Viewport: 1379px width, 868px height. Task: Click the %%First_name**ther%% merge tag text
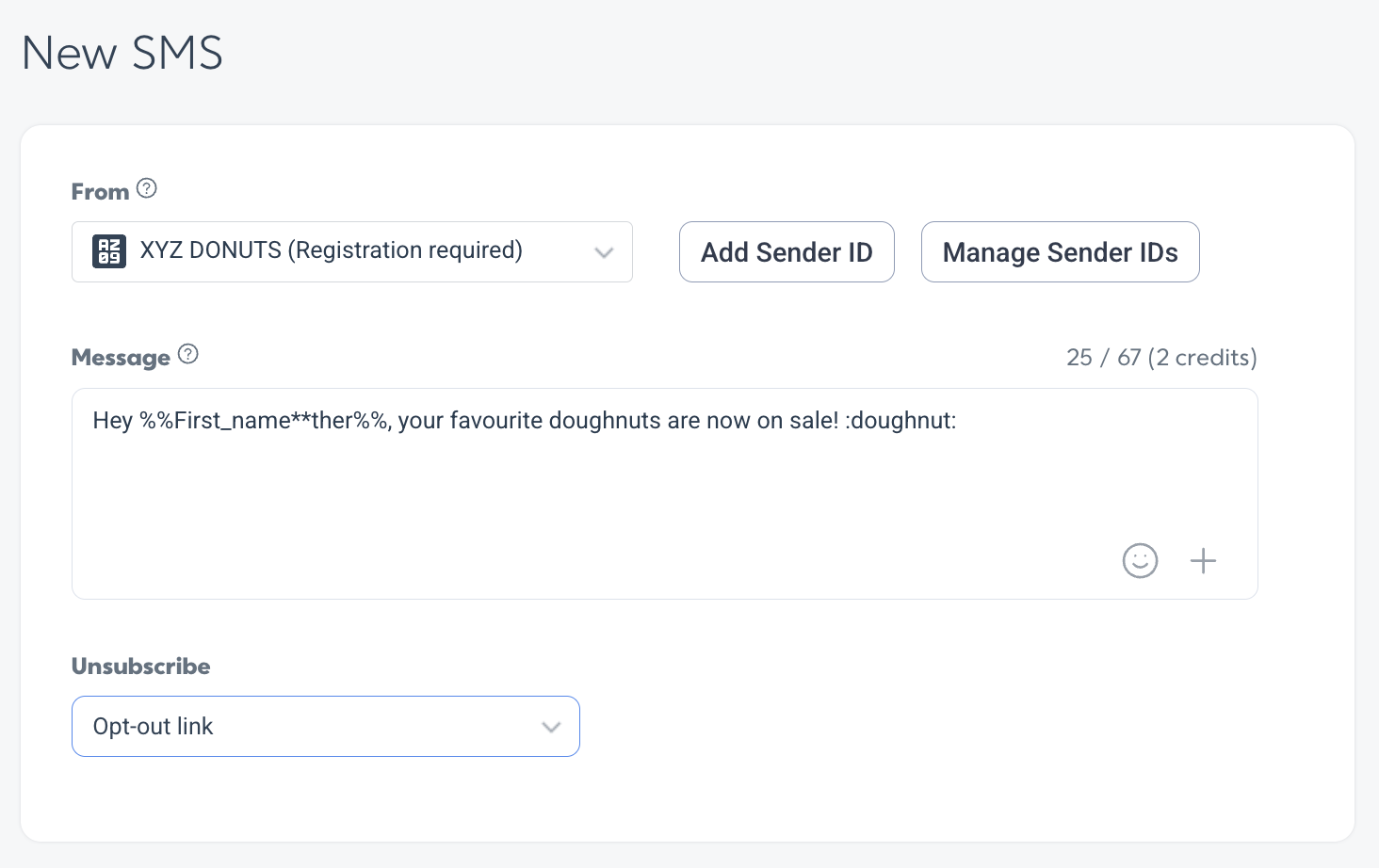coord(265,421)
